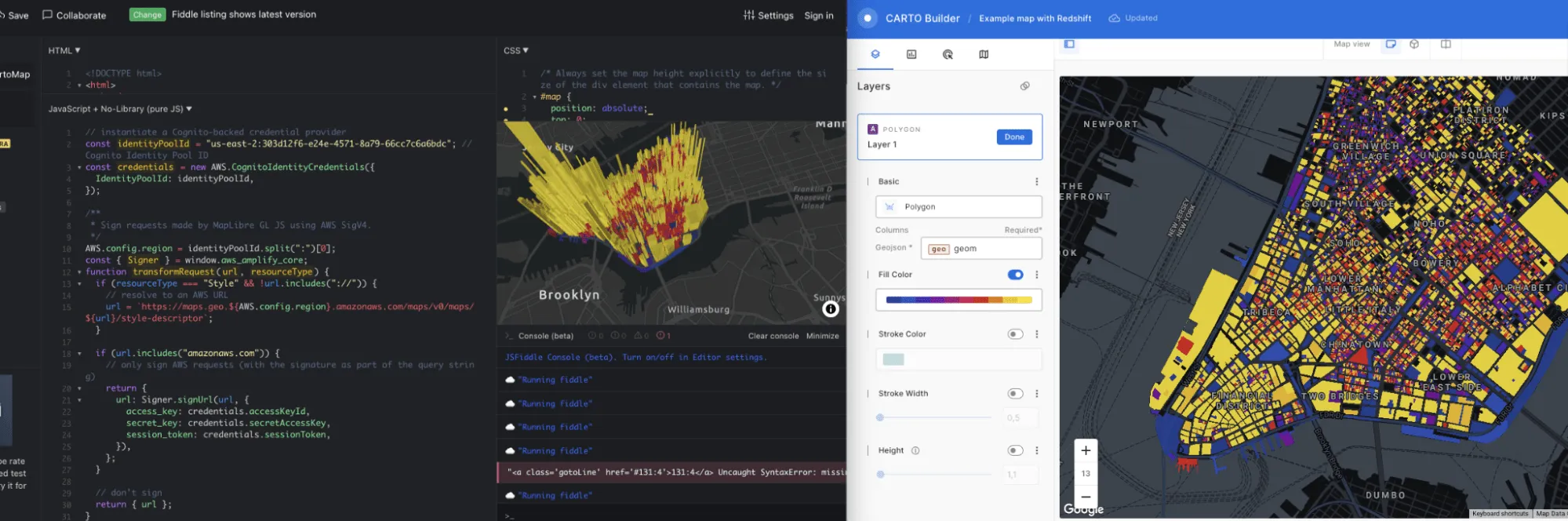Image resolution: width=1568 pixels, height=521 pixels.
Task: Switch to 3D map view cube icon
Action: (1414, 44)
